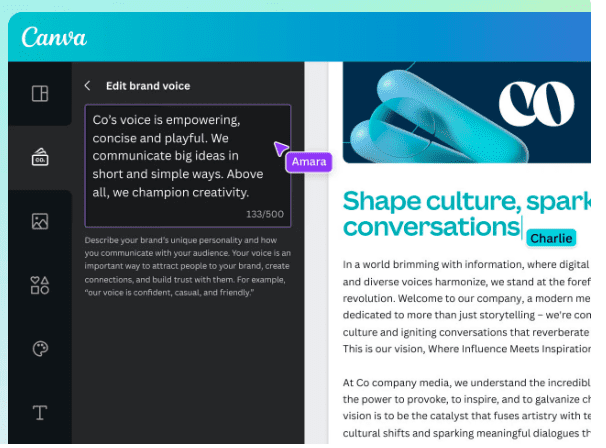Select the color palette sidebar icon
Image resolution: width=606 pixels, height=448 pixels.
click(40, 349)
